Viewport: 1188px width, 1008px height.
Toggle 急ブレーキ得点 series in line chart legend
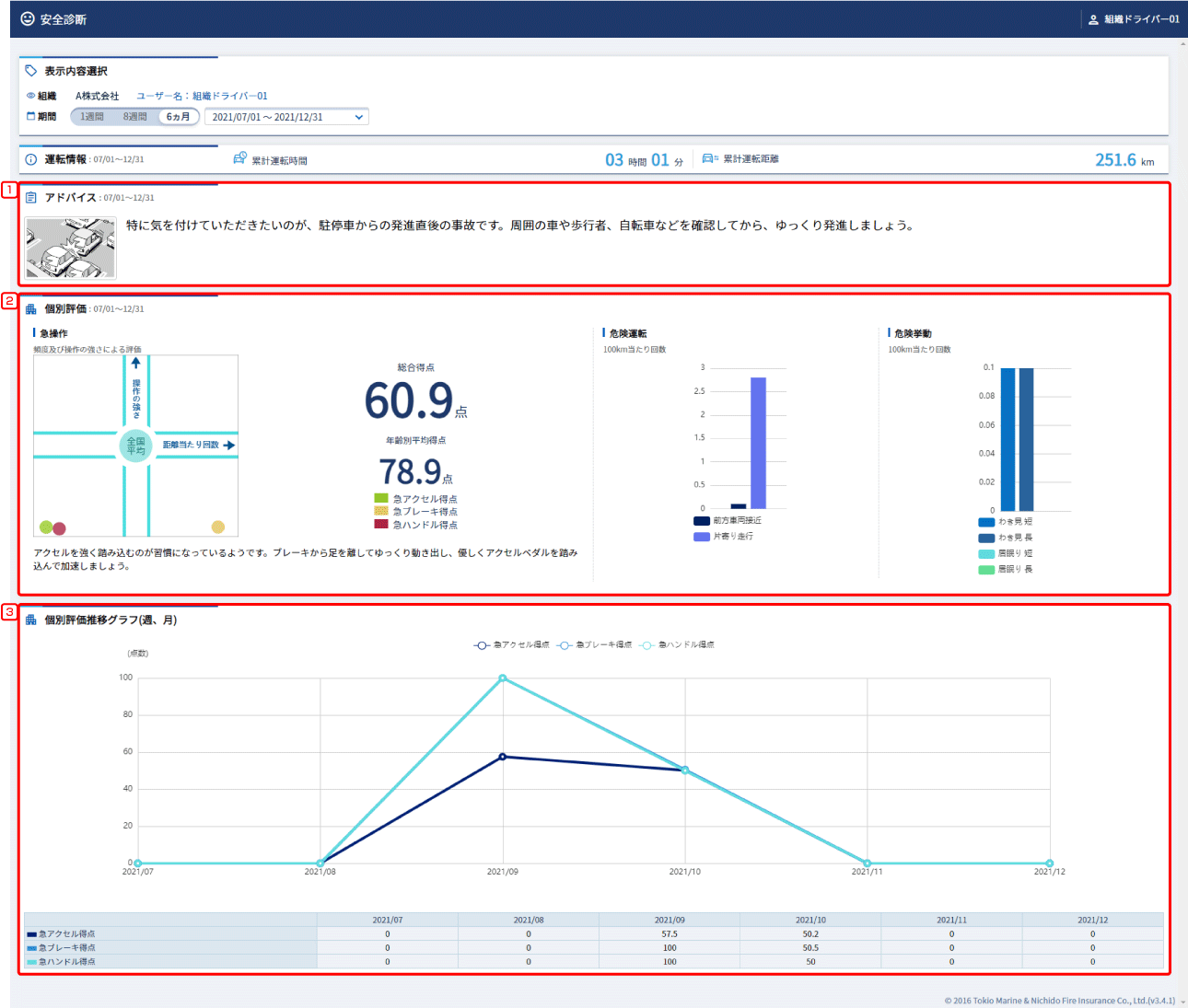tap(594, 645)
